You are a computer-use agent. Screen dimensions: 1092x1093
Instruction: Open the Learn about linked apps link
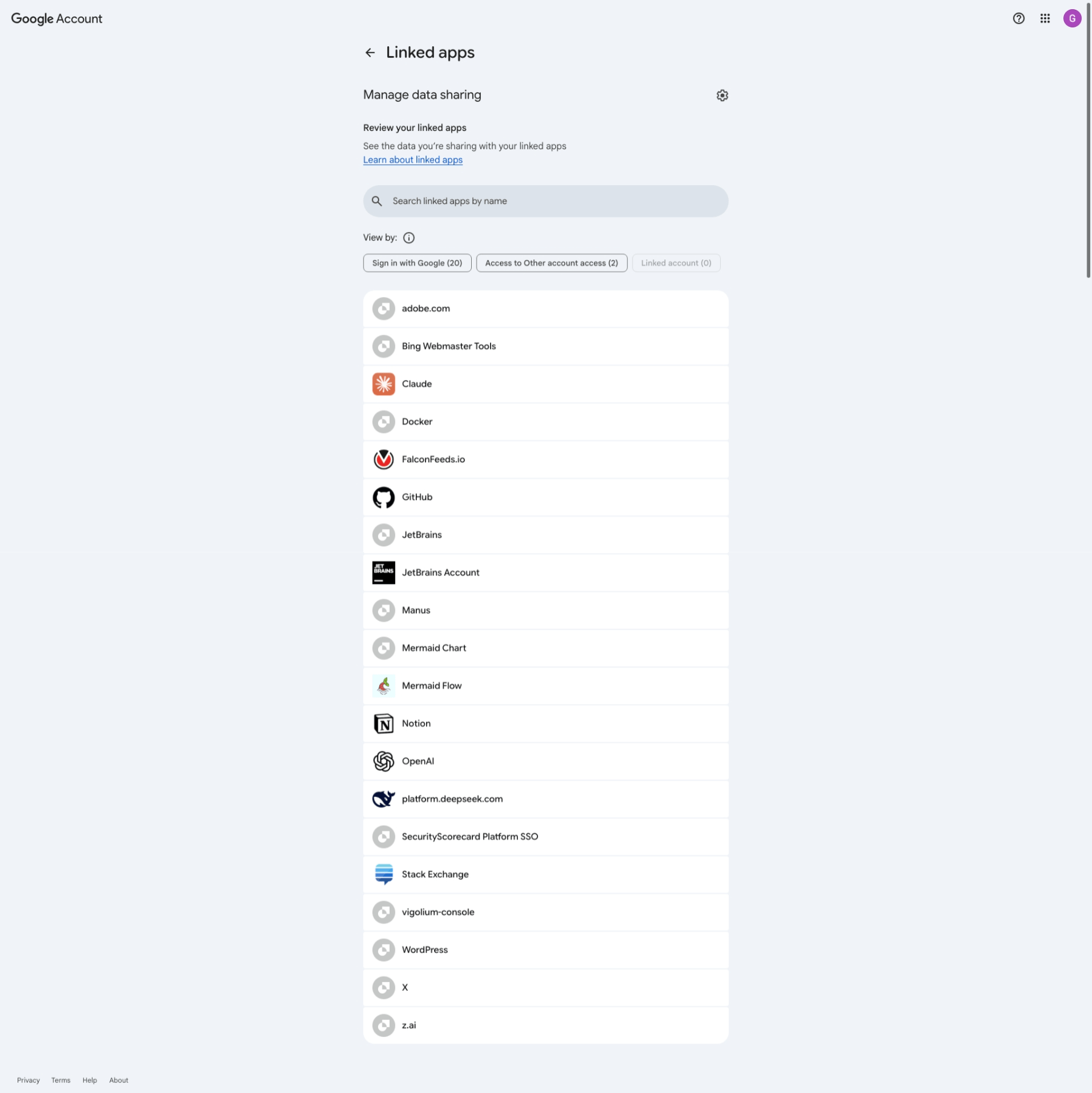(x=413, y=160)
